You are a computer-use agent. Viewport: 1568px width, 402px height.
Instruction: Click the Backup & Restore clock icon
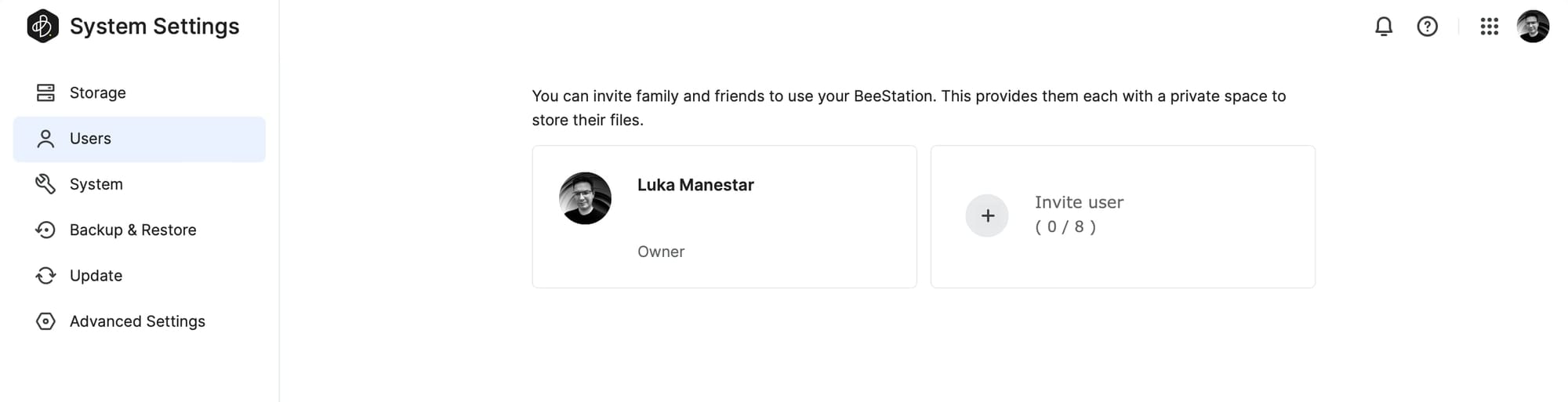45,230
